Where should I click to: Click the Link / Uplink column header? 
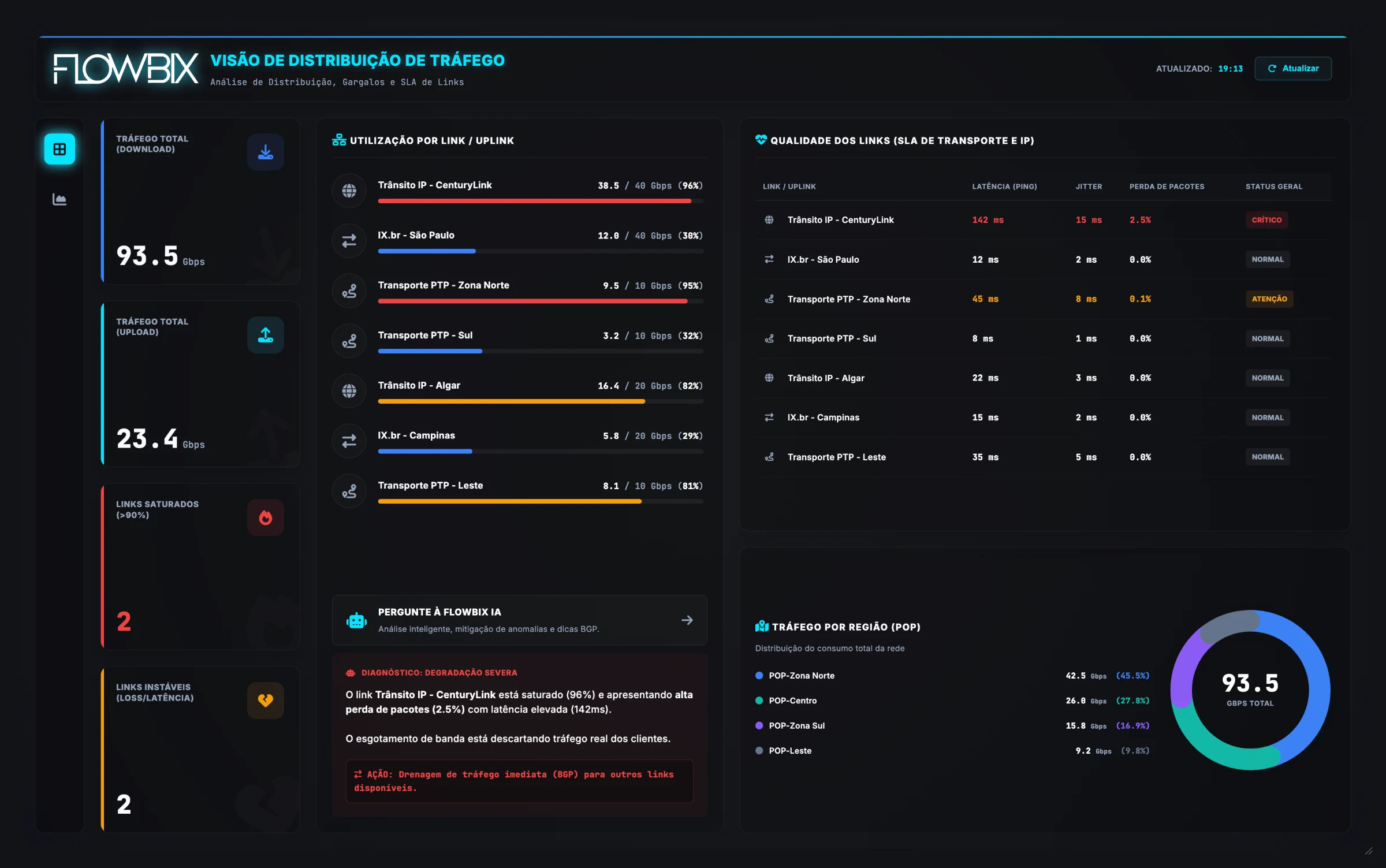[x=789, y=187]
